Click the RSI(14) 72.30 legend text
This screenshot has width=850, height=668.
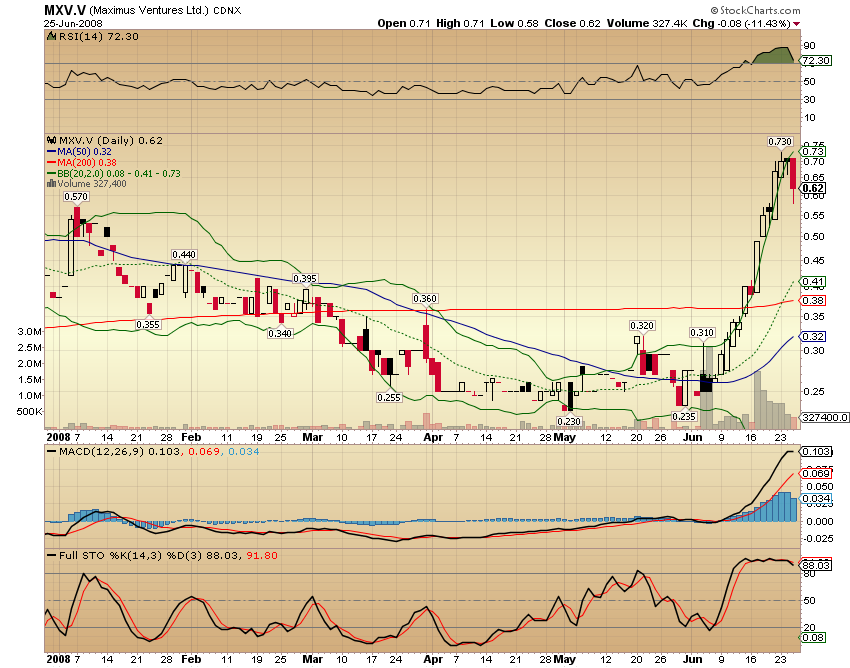point(99,36)
